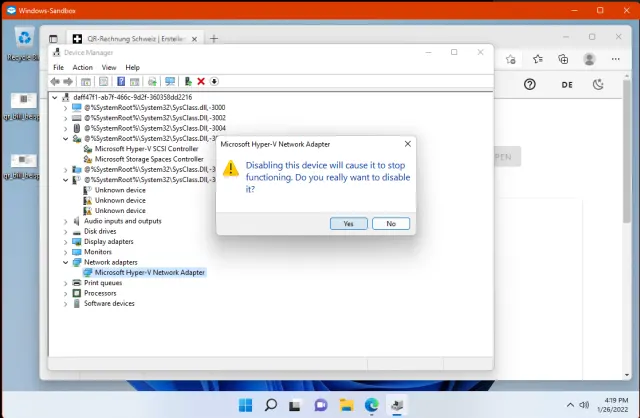Click the Back arrow in Device Manager toolbar
Viewport: 640px width, 418px height.
56,81
